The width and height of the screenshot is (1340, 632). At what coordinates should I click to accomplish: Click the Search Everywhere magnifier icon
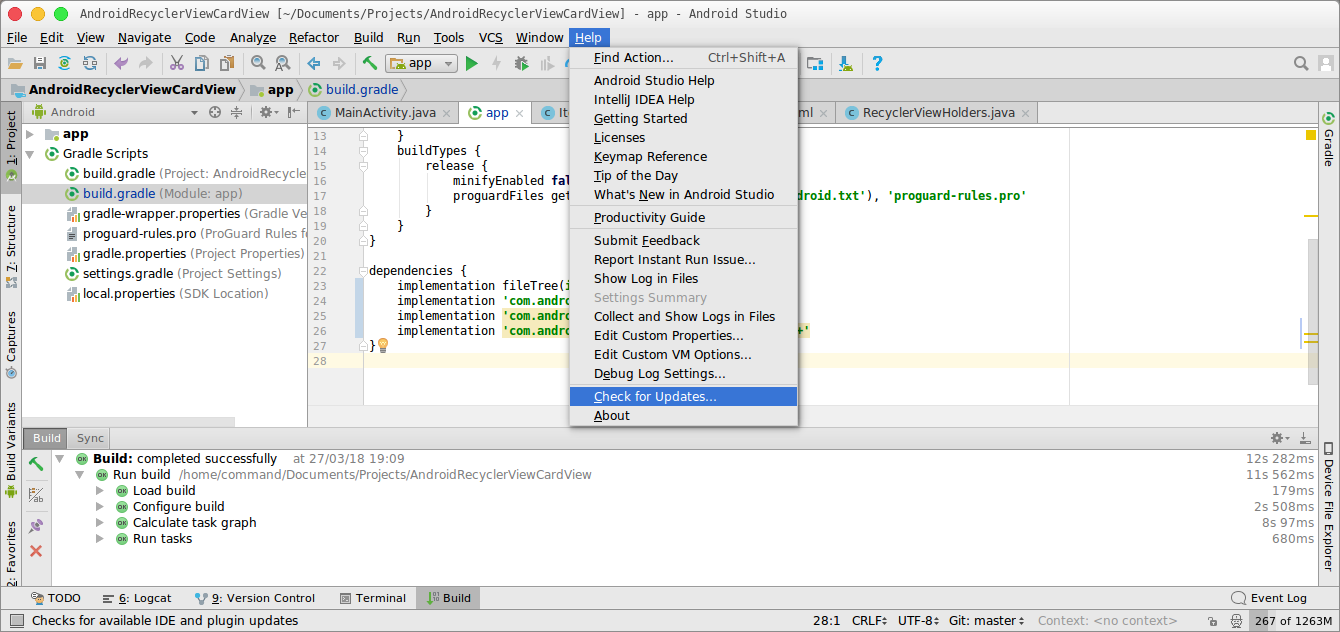pos(1302,62)
